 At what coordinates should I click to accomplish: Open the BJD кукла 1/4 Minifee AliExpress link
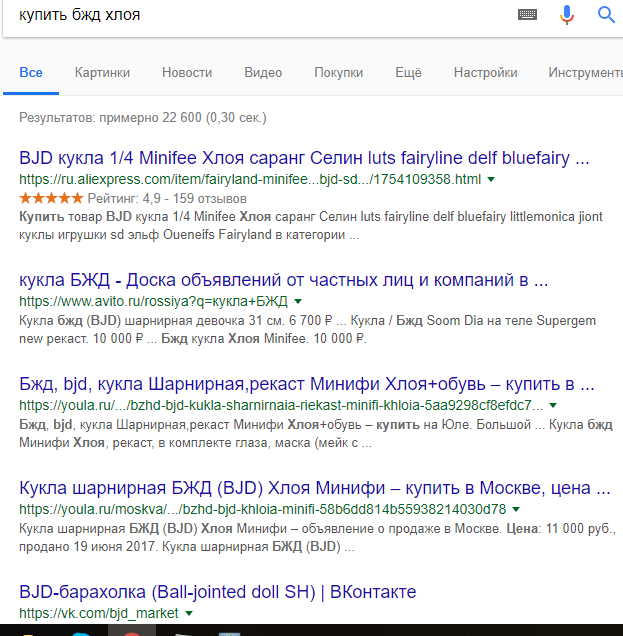(x=305, y=158)
